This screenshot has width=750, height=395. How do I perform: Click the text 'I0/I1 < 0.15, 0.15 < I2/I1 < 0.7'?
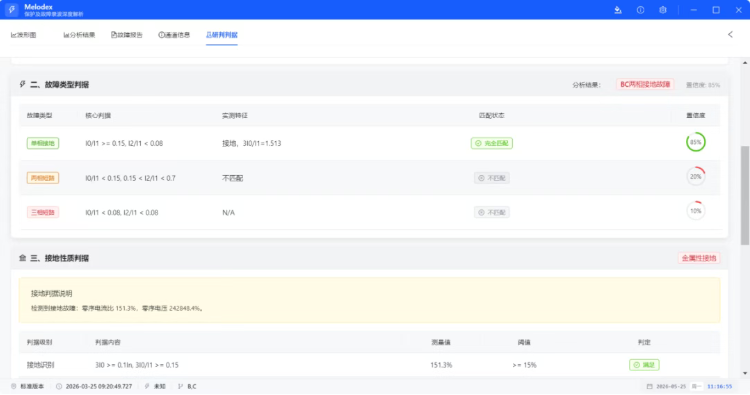click(130, 178)
